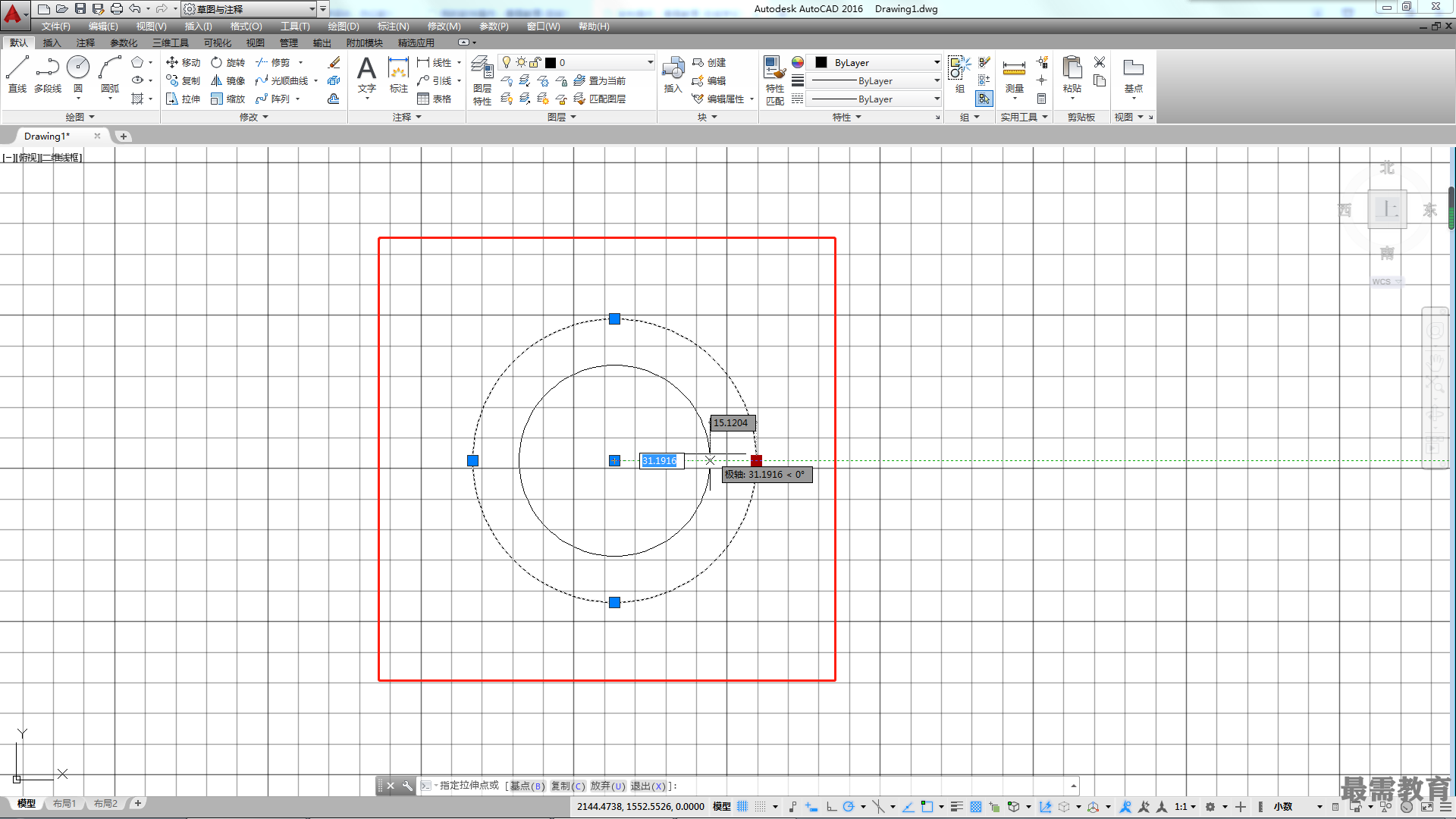
Task: Open the Measure (测量) utility
Action: (x=1015, y=74)
